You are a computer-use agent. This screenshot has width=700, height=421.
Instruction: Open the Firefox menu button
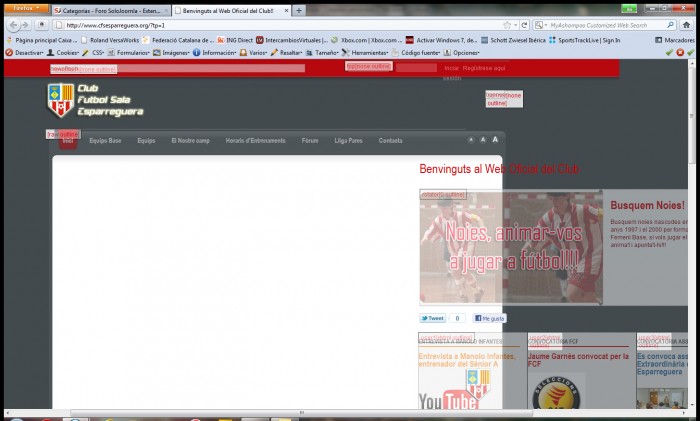tap(22, 8)
